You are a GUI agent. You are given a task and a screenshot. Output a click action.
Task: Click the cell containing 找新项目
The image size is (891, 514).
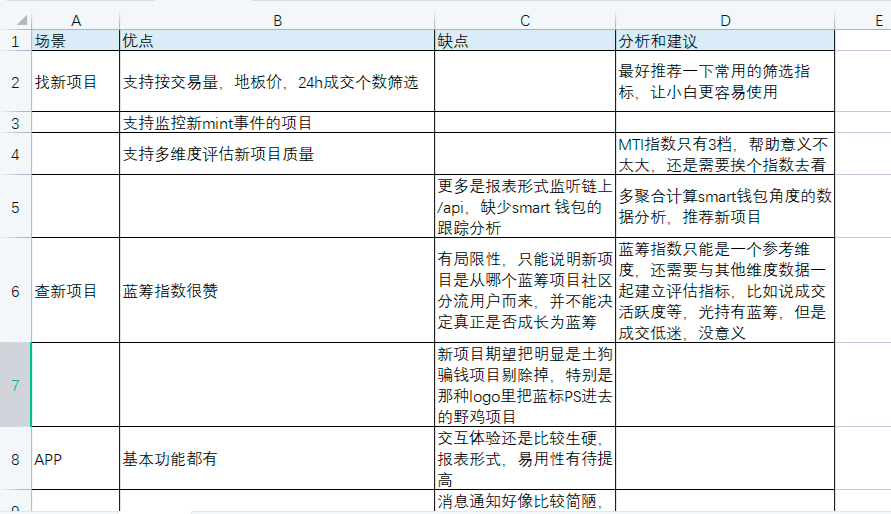75,81
